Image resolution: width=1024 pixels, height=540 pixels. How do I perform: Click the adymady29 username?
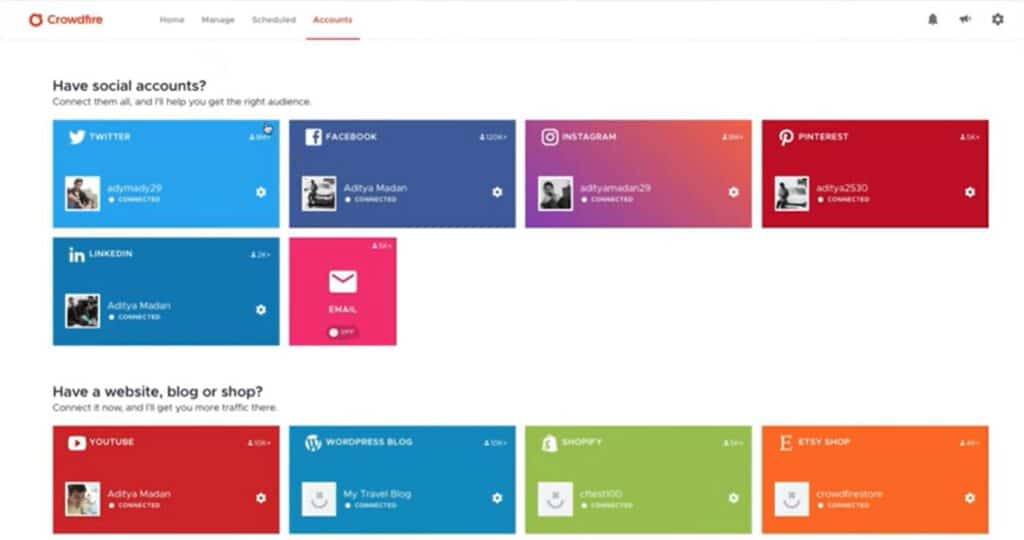pos(135,188)
